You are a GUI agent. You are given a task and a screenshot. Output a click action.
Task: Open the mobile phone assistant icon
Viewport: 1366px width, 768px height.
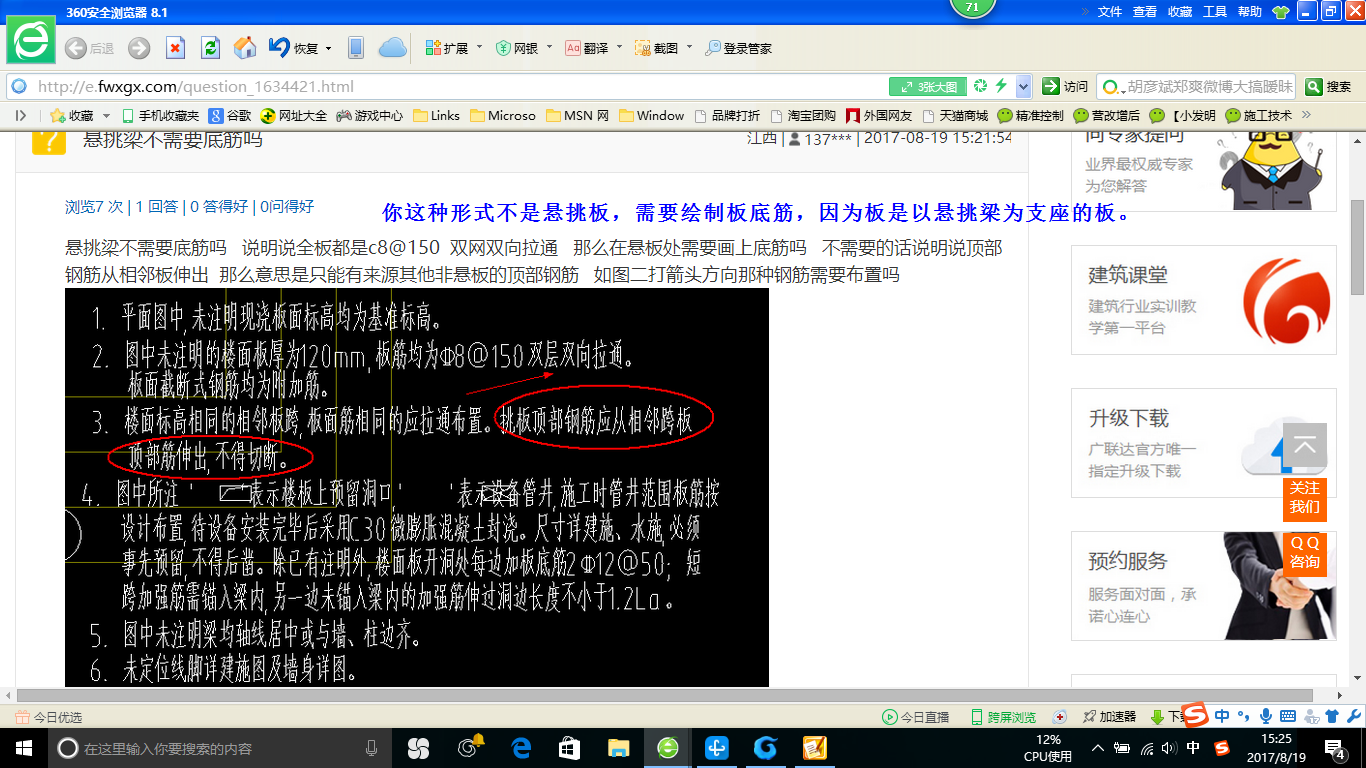[x=355, y=47]
